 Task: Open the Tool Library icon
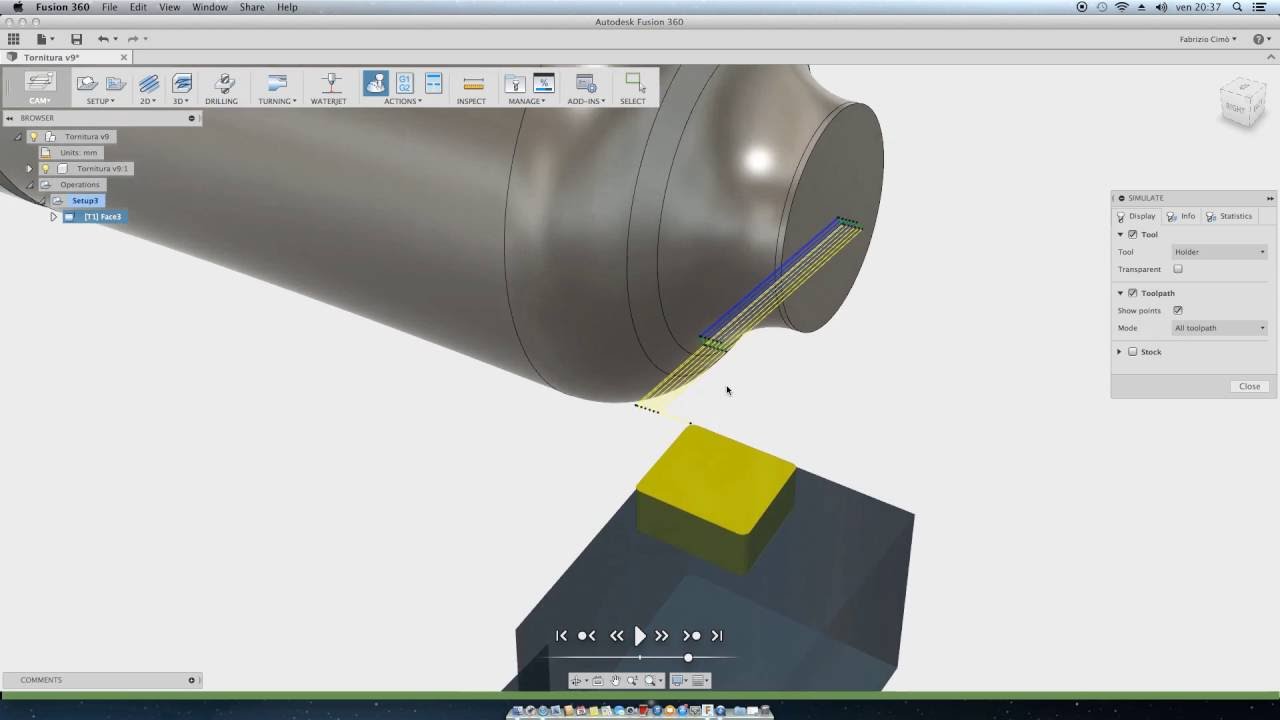pos(514,83)
